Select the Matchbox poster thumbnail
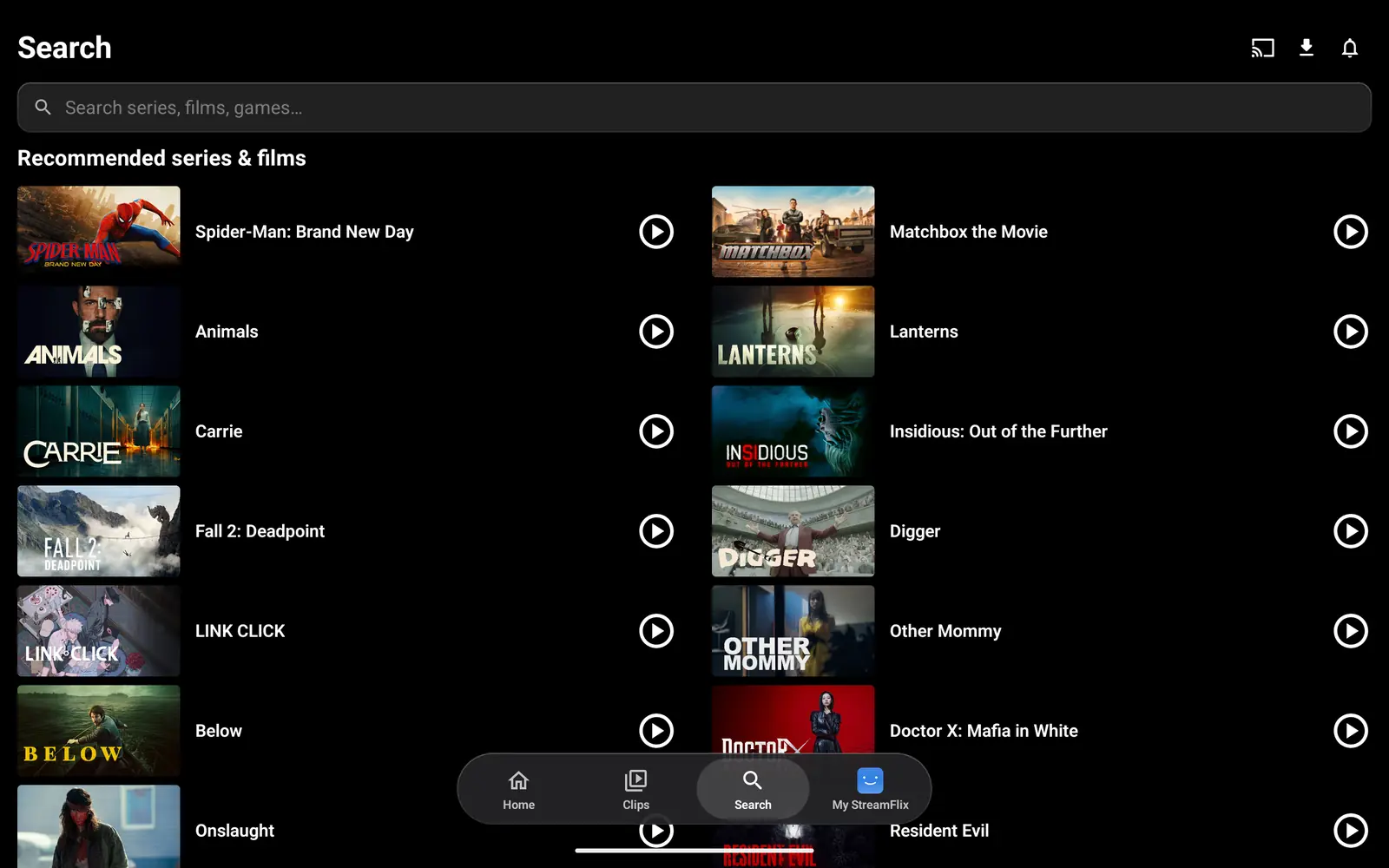This screenshot has width=1389, height=868. [x=793, y=232]
